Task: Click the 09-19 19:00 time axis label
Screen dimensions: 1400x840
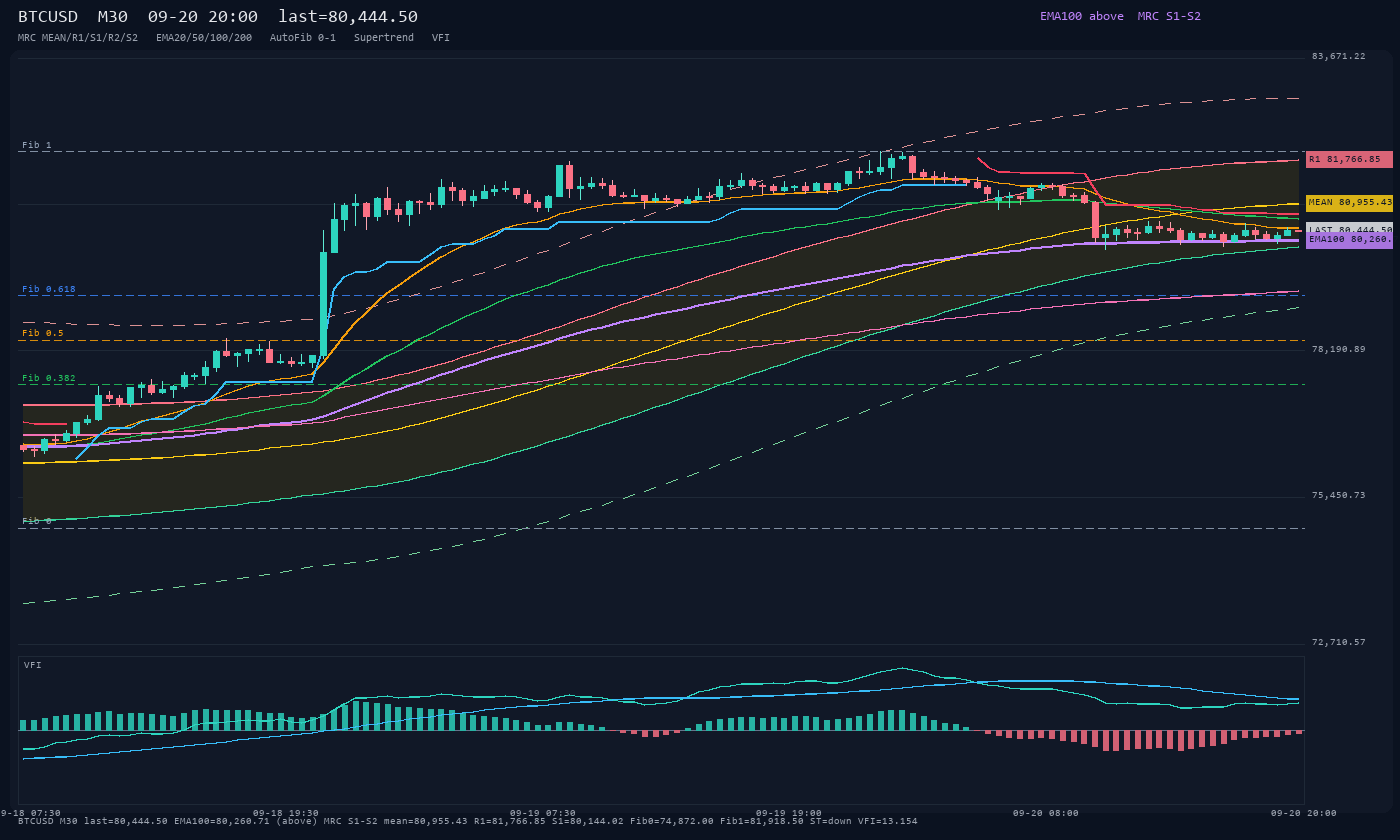Action: pyautogui.click(x=789, y=813)
